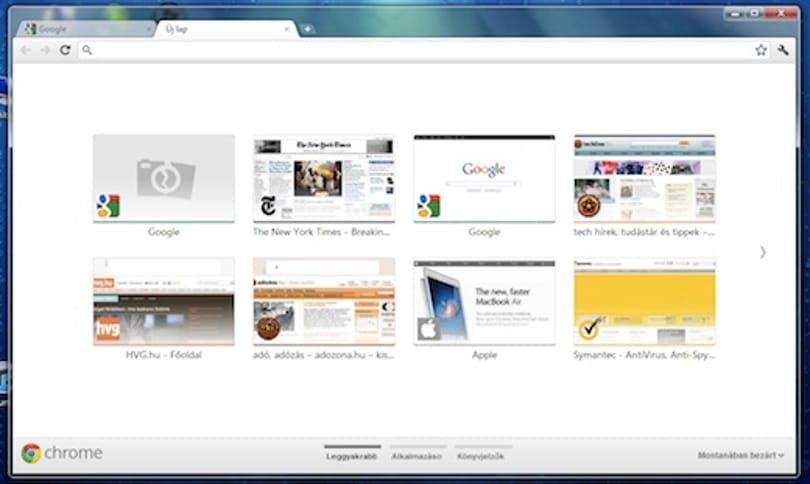Select the Leggyakrabb section
The width and height of the screenshot is (810, 484).
(352, 452)
